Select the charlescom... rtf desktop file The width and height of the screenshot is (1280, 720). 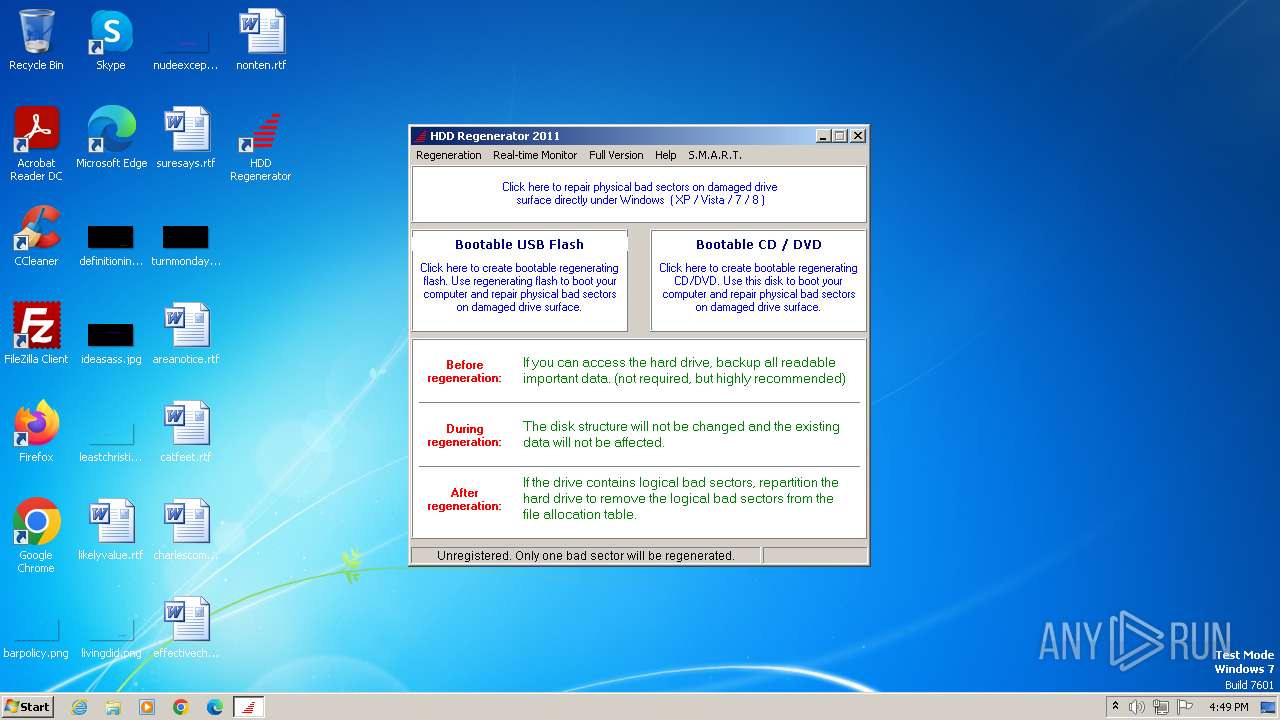pos(186,530)
